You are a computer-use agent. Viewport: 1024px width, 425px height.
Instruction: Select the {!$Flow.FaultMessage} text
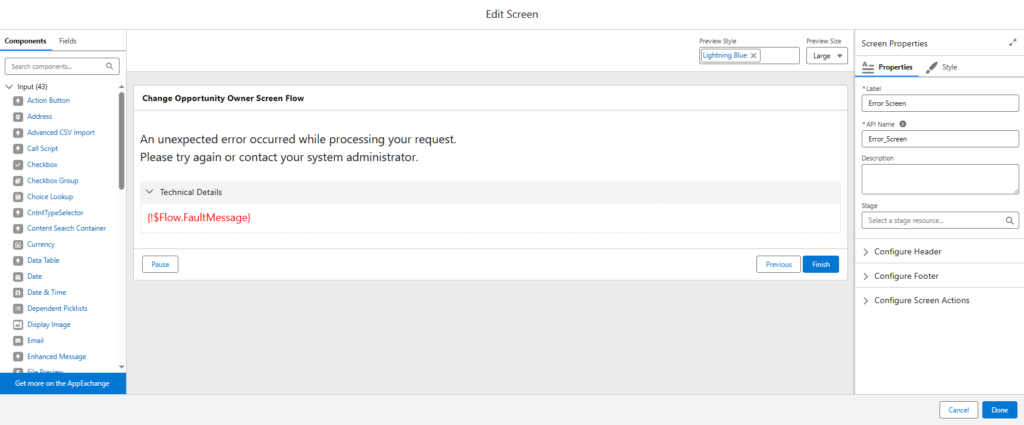(199, 218)
